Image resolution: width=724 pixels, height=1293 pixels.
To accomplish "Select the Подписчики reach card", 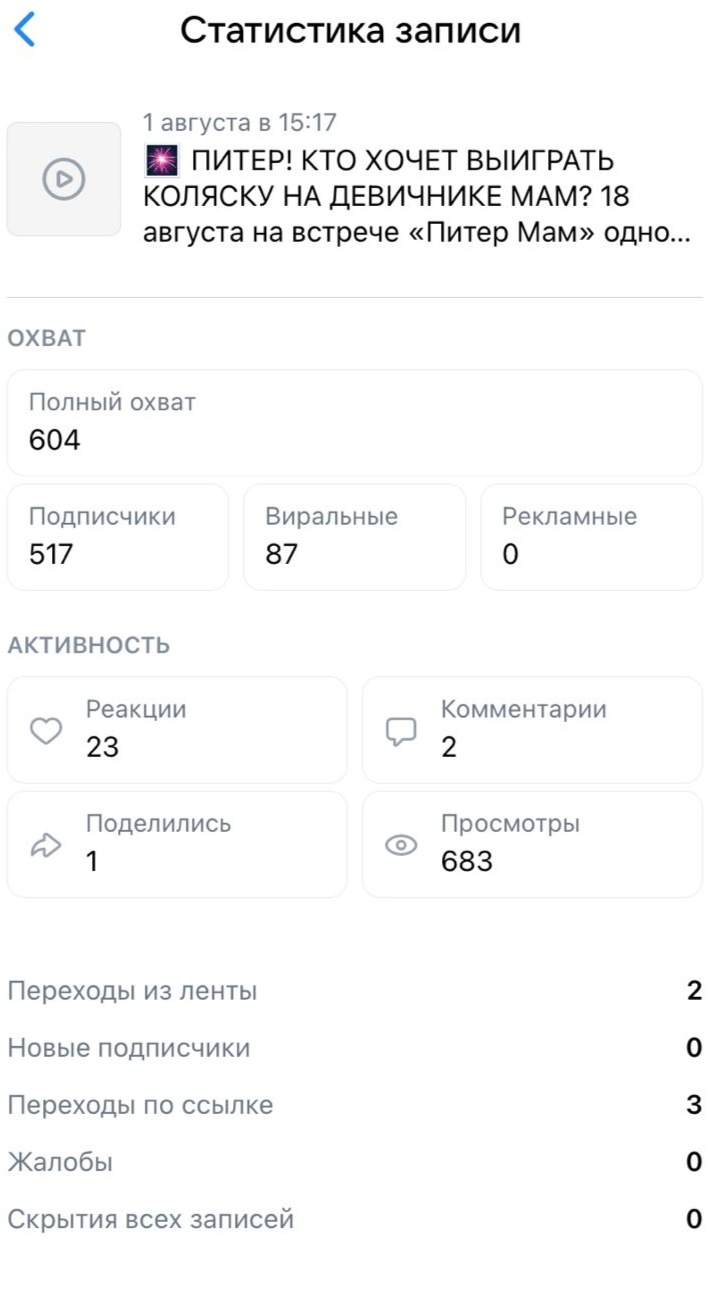I will pyautogui.click(x=118, y=537).
